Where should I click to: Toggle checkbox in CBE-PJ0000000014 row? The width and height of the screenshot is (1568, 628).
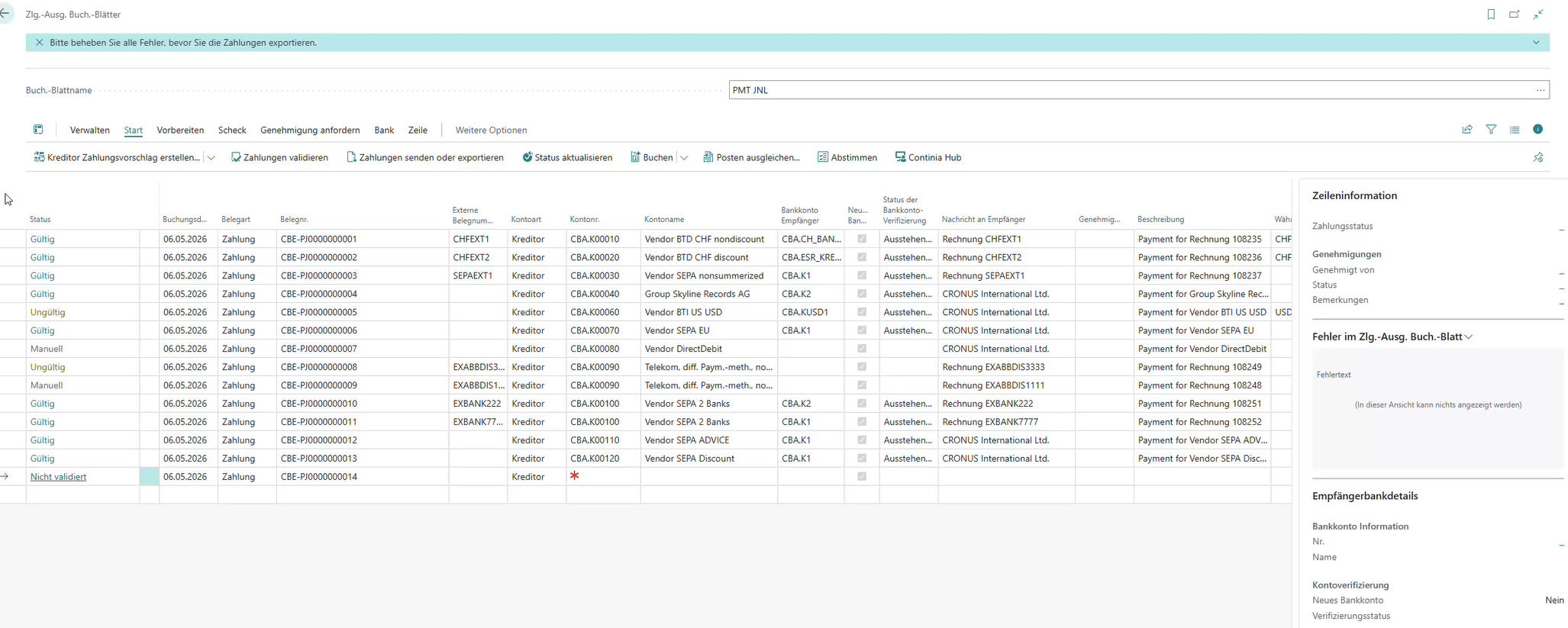[862, 476]
